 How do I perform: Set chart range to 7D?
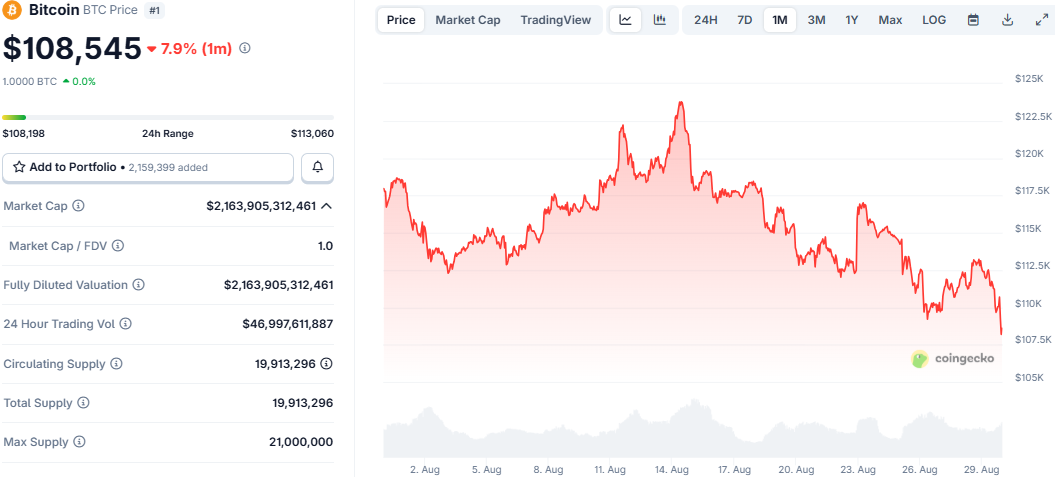coord(745,20)
